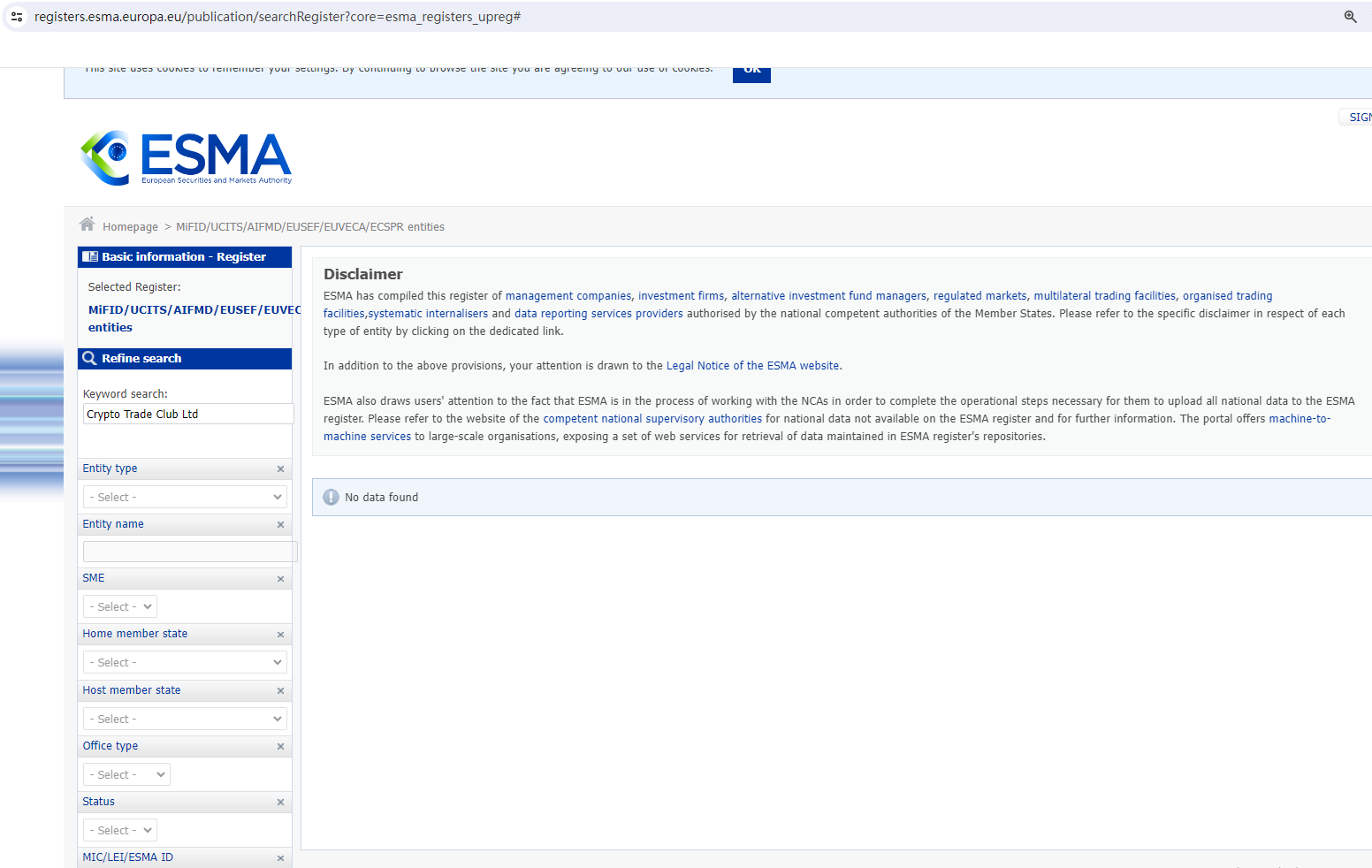Open the Entity type dropdown
This screenshot has height=868, width=1372.
click(x=185, y=497)
